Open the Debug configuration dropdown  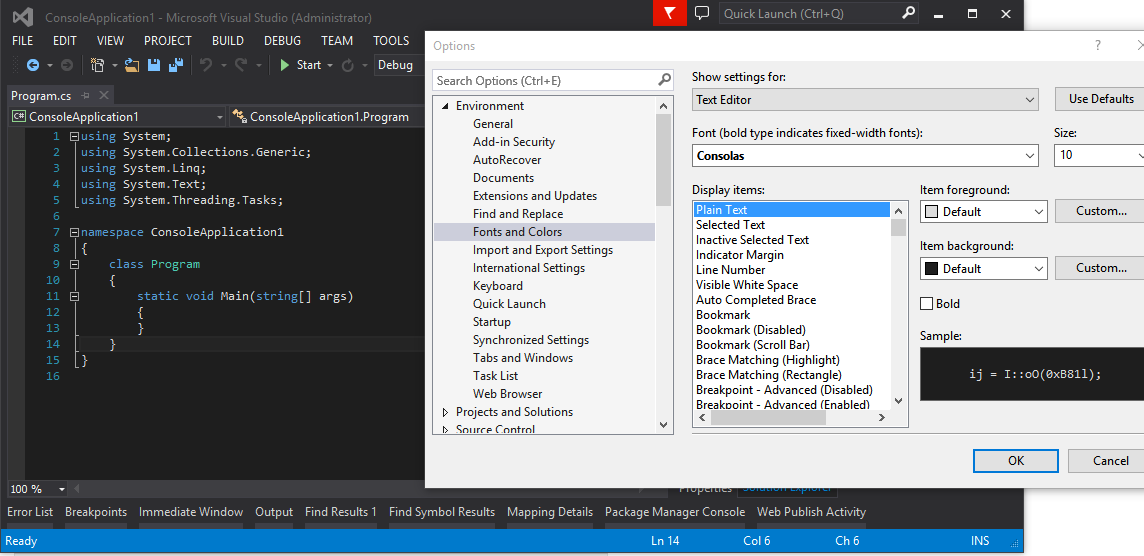click(398, 65)
